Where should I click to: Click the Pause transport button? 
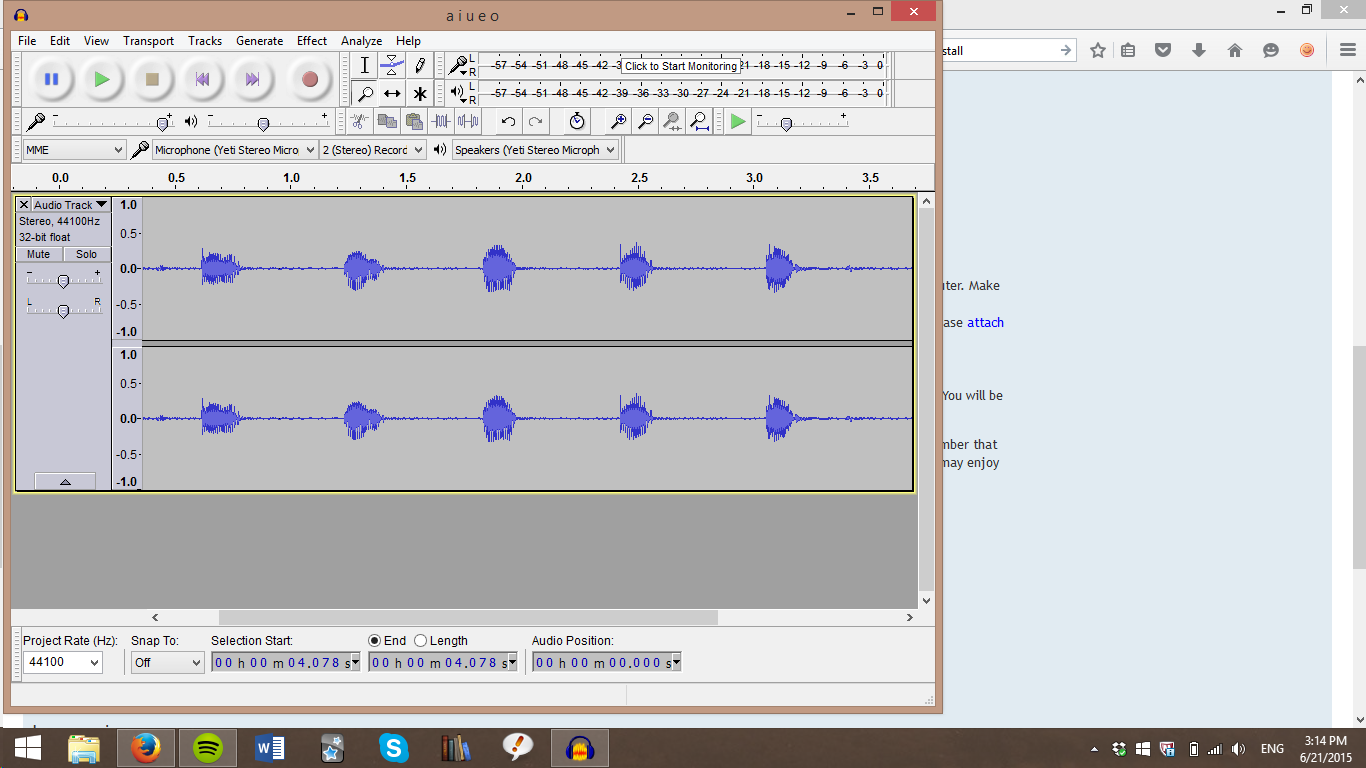pyautogui.click(x=51, y=79)
